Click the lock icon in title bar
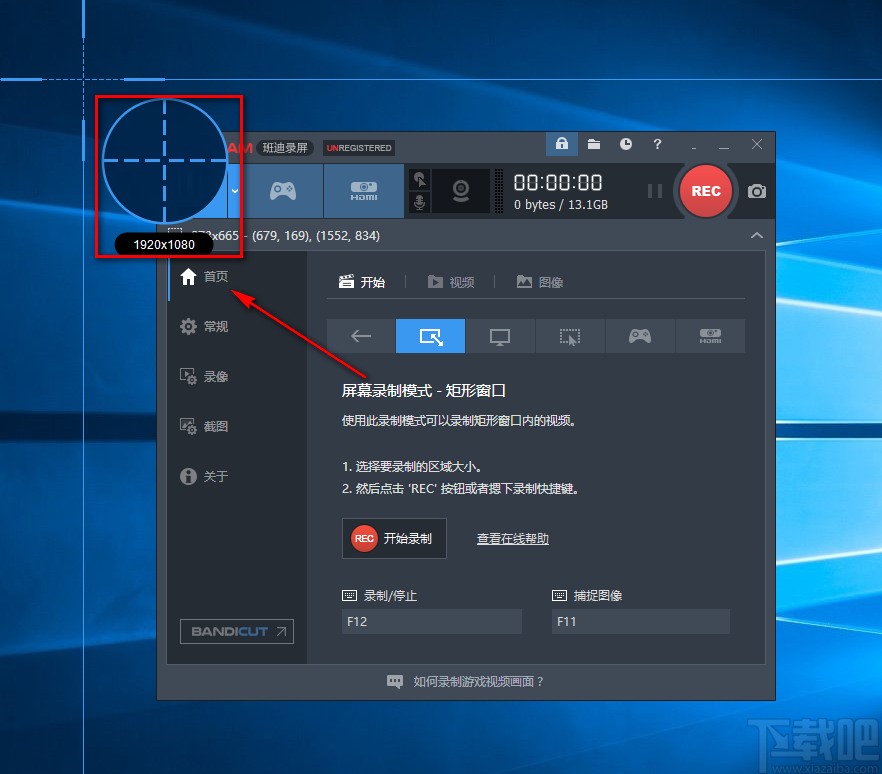 click(x=561, y=144)
